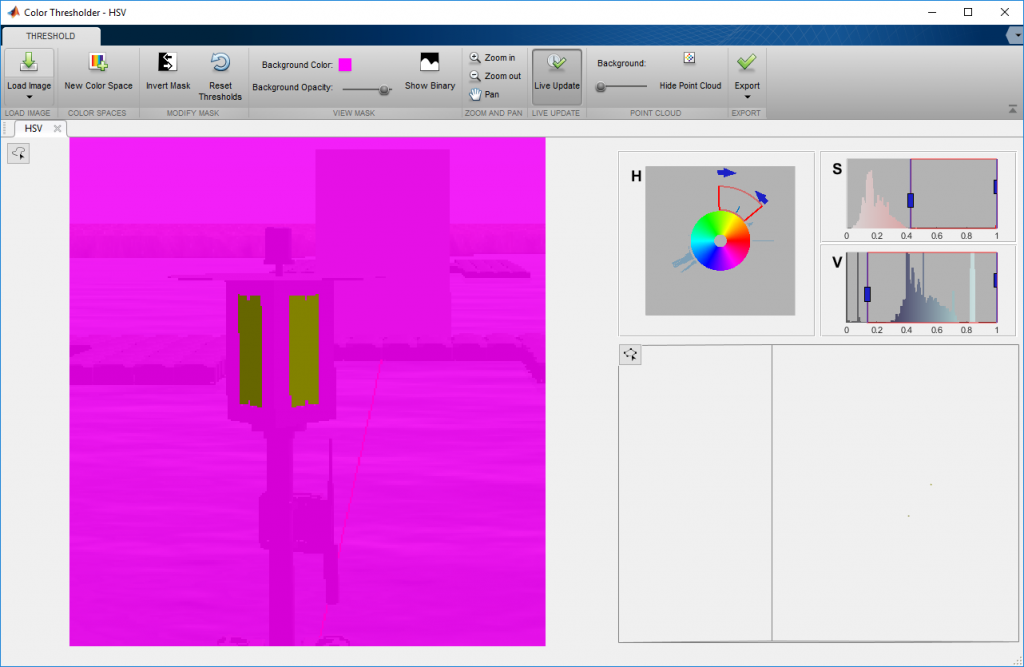Switch to the THRESHOLD ribbon tab
This screenshot has width=1024, height=667.
pos(50,36)
